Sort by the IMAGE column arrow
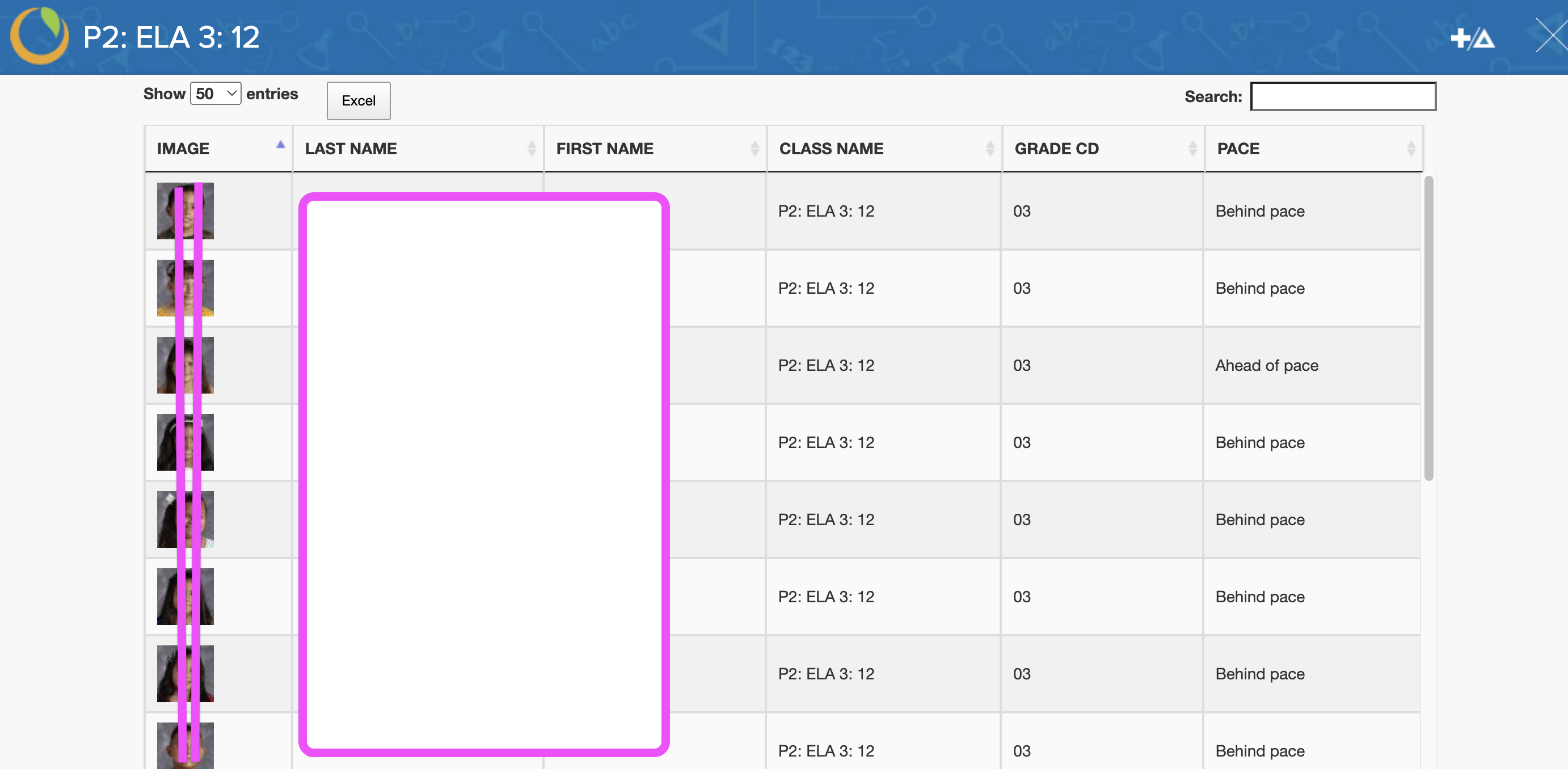Image resolution: width=1568 pixels, height=769 pixels. [x=280, y=145]
